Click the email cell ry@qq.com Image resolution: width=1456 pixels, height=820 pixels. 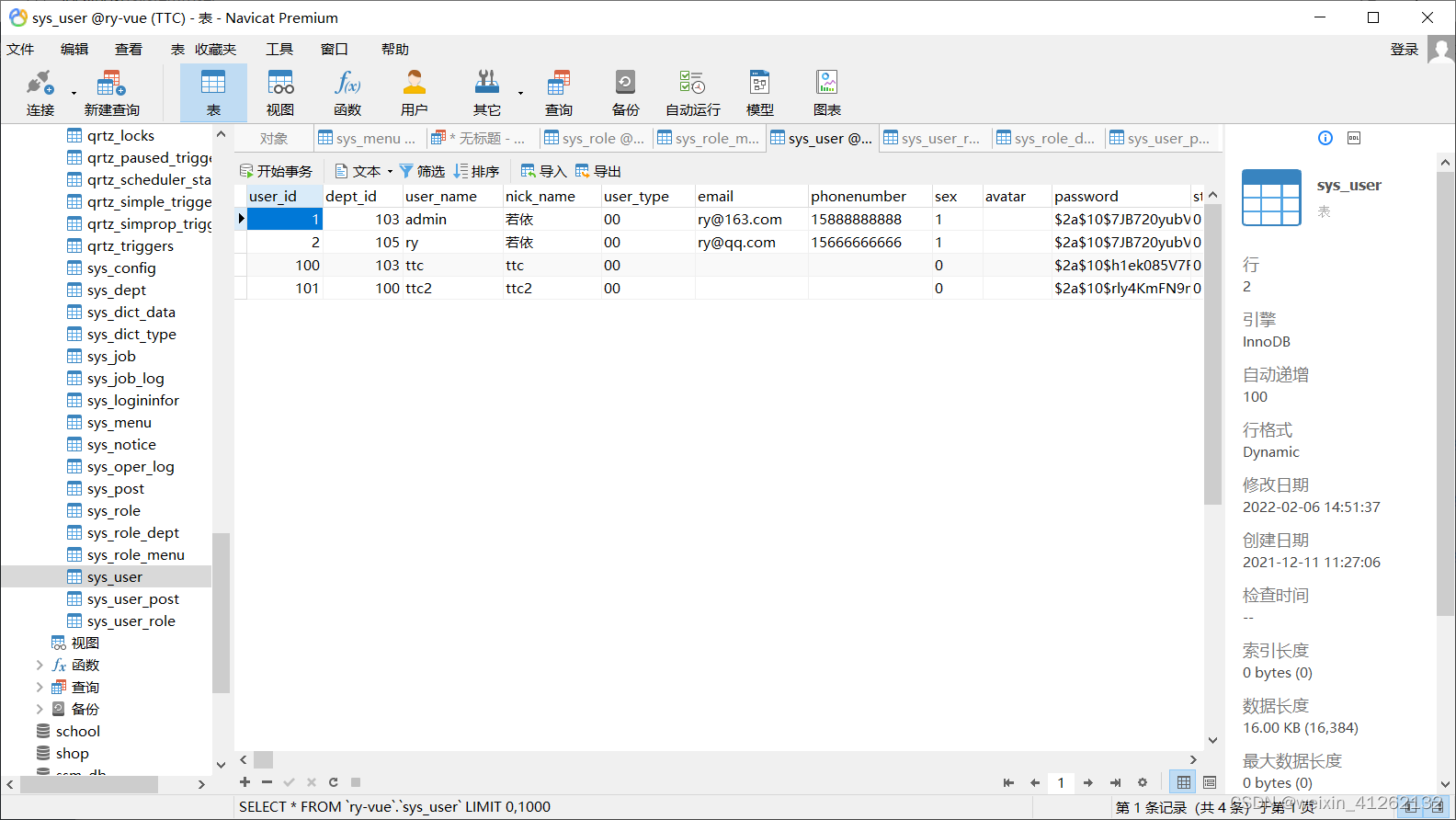pos(751,243)
